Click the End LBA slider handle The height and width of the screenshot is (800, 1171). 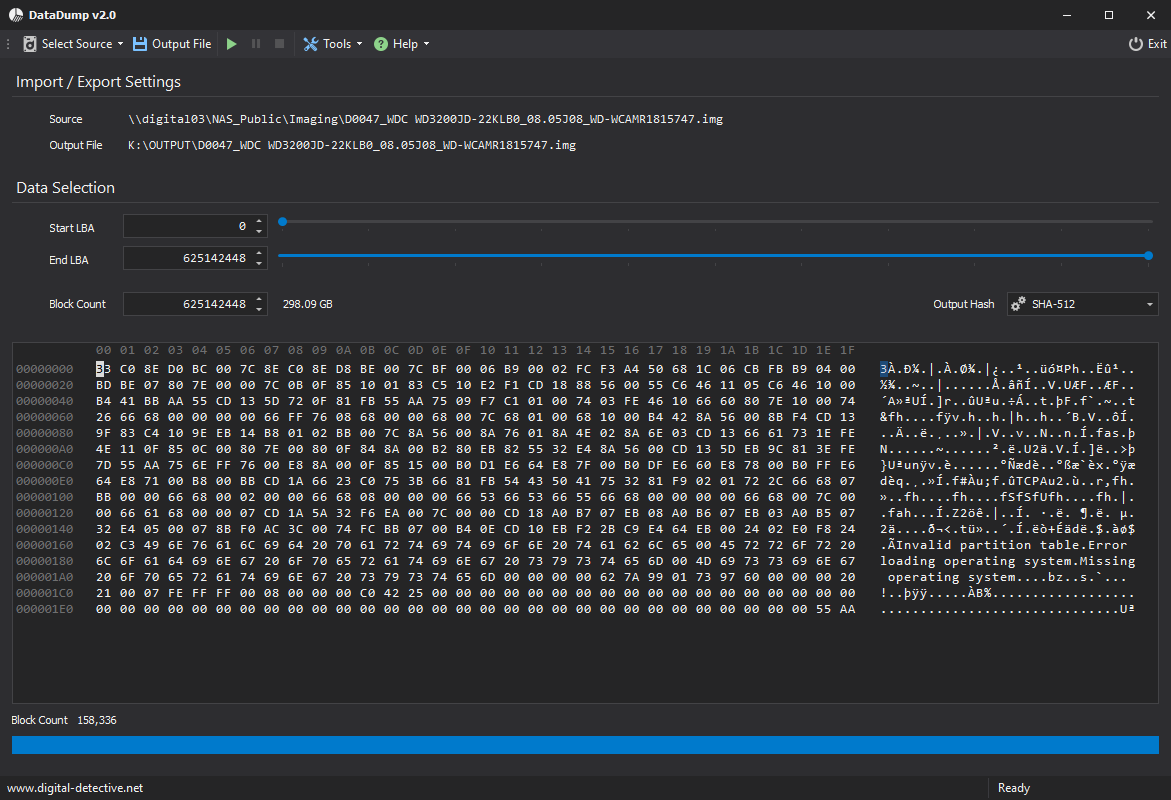coord(1149,255)
